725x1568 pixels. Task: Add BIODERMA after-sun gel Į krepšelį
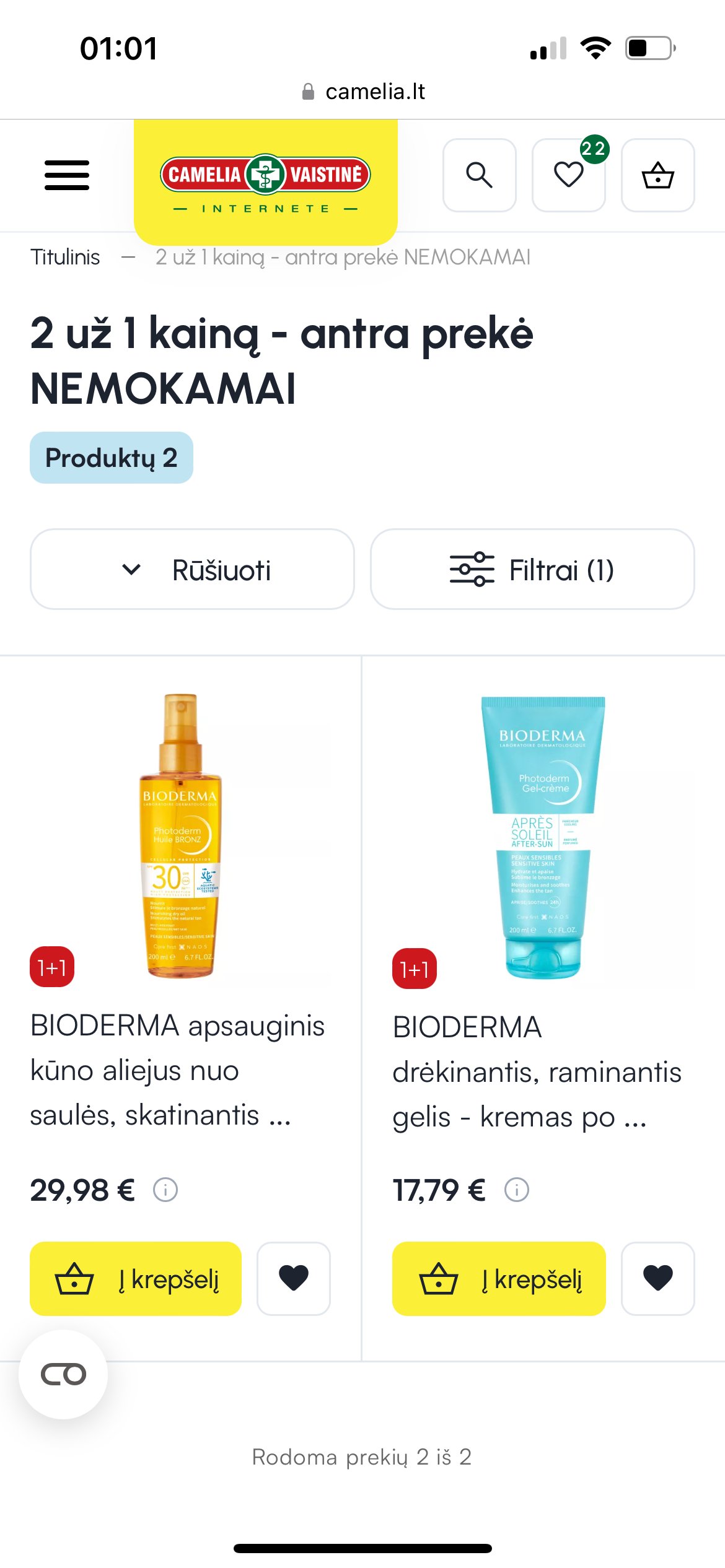click(x=499, y=1278)
